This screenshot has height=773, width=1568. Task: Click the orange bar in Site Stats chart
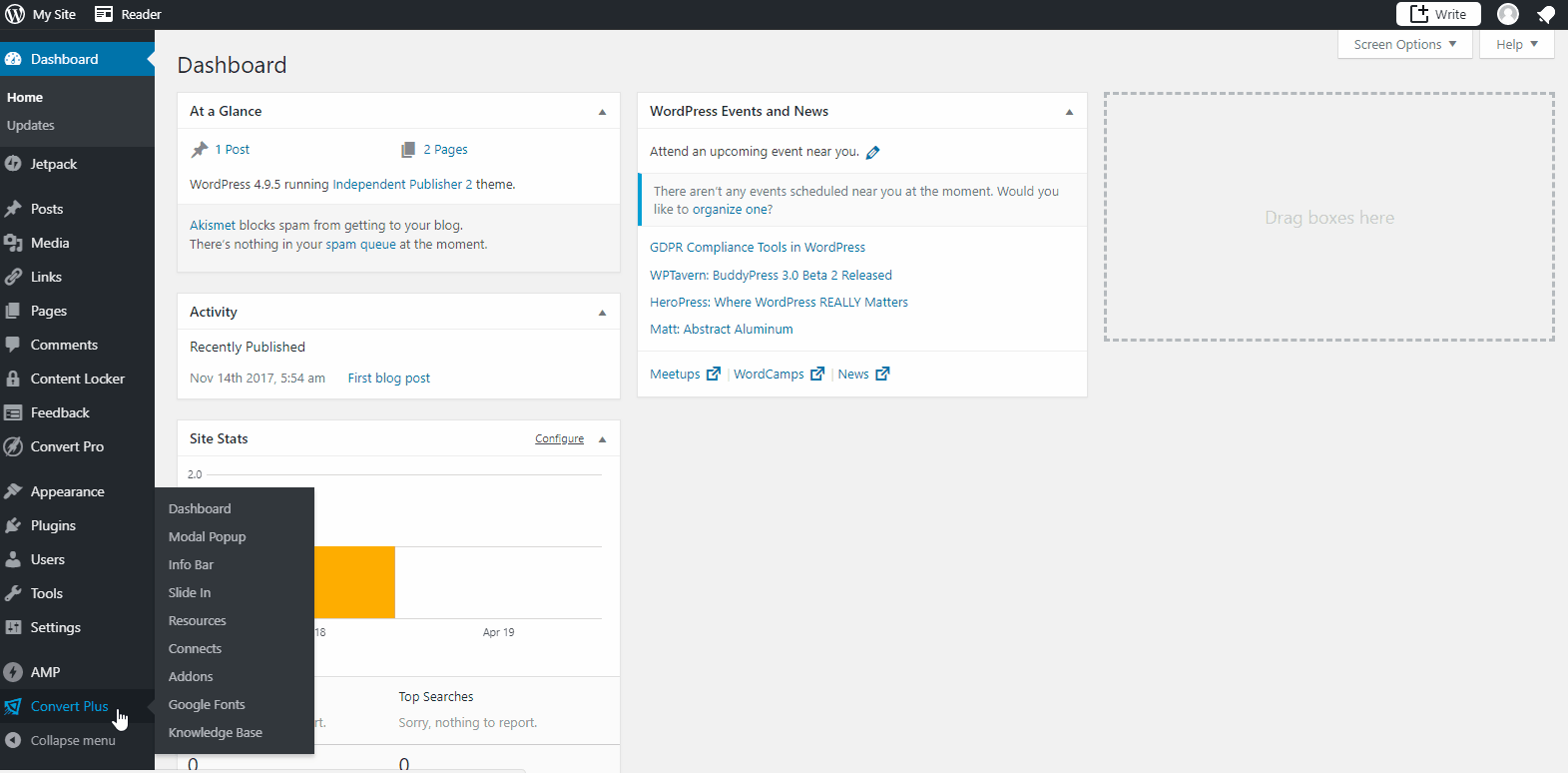(x=354, y=582)
